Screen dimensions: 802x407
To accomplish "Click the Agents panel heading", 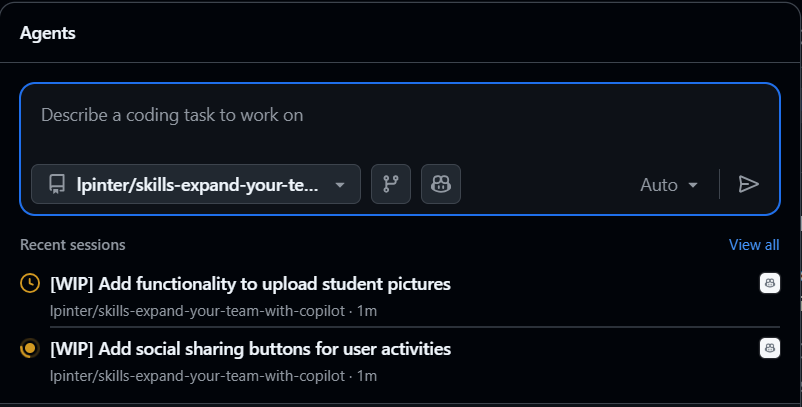I will pos(48,33).
